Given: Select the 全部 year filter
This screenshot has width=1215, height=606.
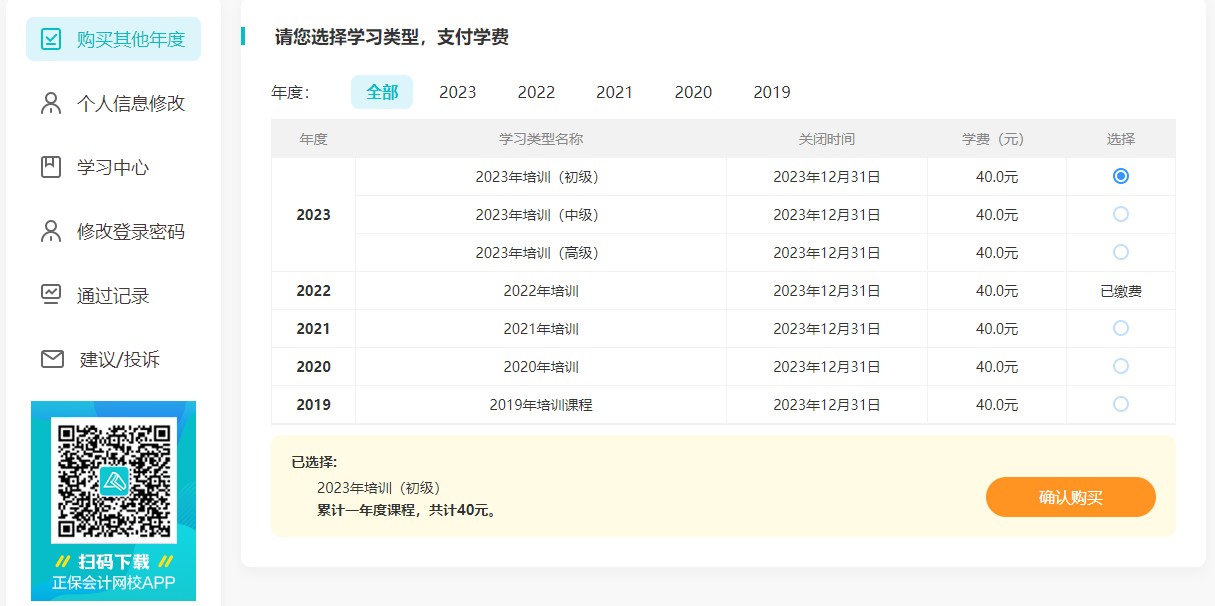Looking at the screenshot, I should (x=382, y=92).
